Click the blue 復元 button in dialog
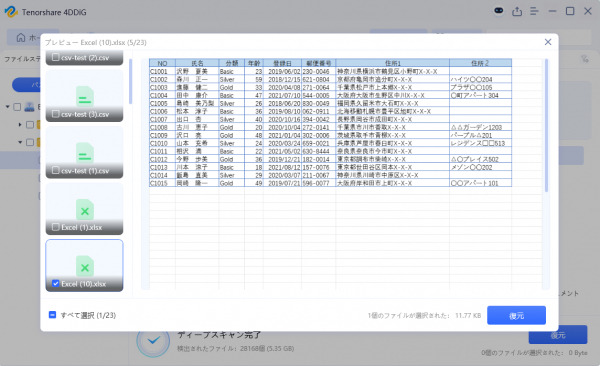600x366 pixels. (x=516, y=315)
